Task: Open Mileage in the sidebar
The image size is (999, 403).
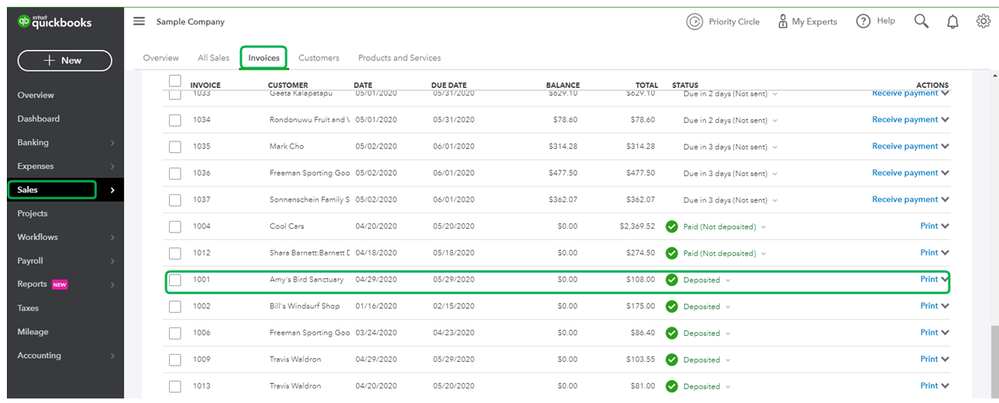Action: tap(32, 332)
